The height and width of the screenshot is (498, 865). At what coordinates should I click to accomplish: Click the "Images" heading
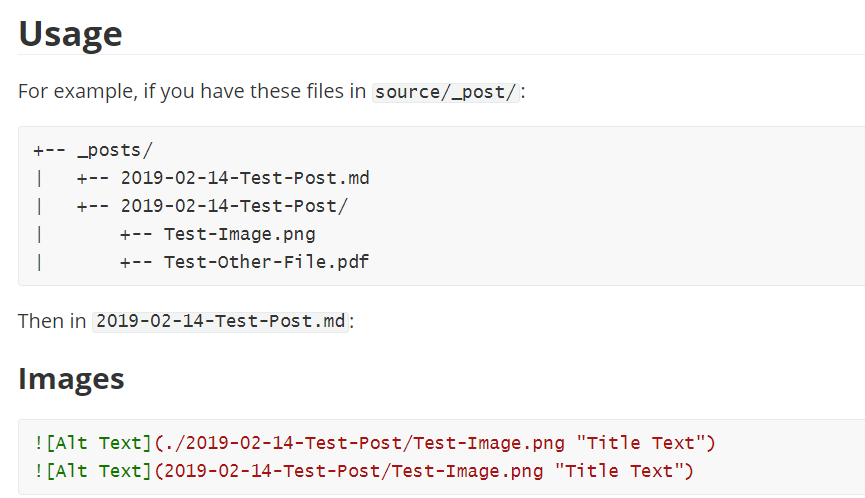71,379
